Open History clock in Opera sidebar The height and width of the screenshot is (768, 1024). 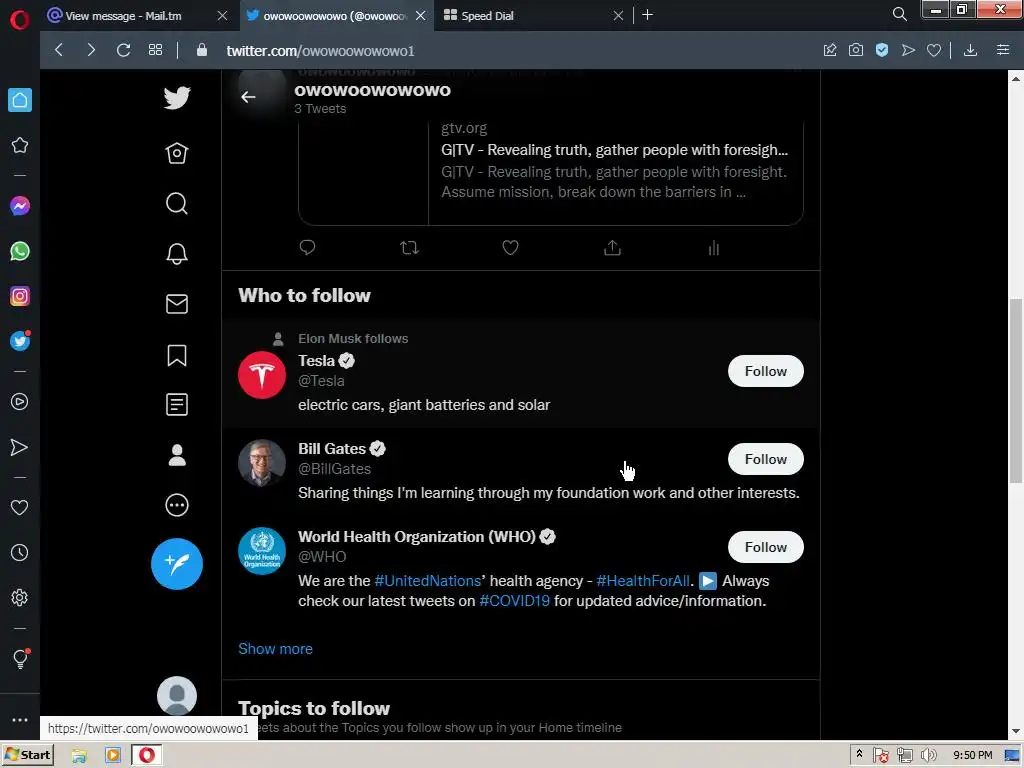pos(20,552)
